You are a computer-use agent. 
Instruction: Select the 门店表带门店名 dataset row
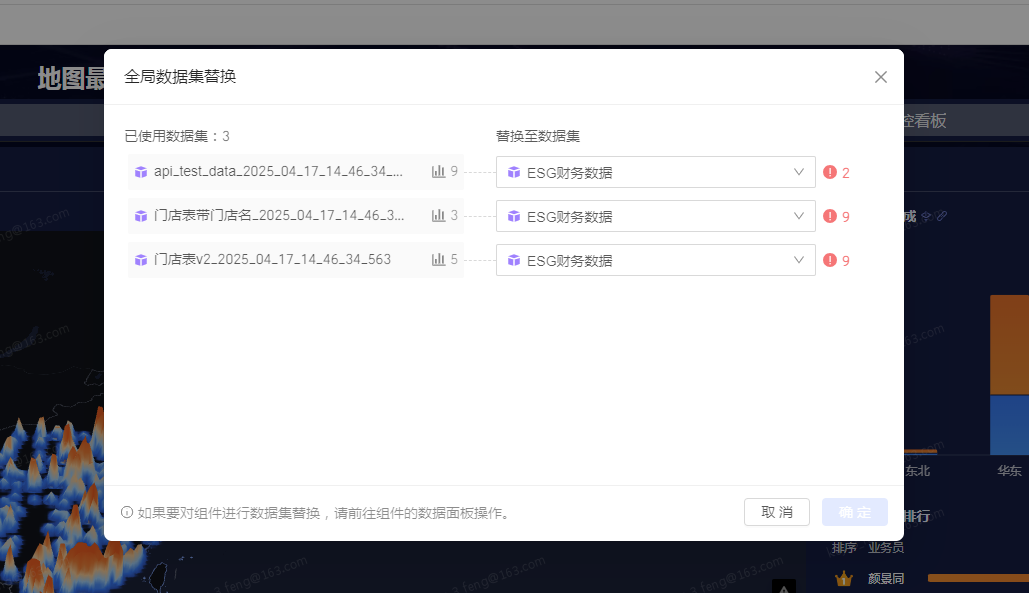point(295,216)
